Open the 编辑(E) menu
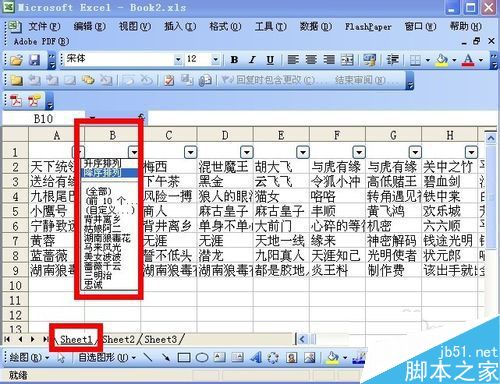 coord(89,26)
